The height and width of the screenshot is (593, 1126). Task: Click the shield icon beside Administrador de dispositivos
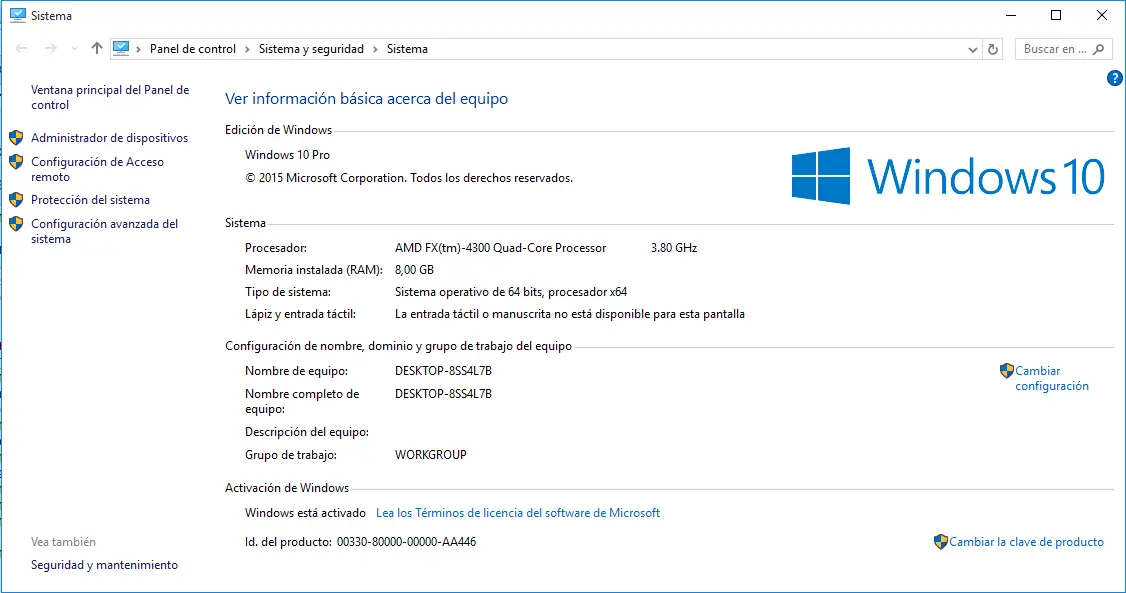pyautogui.click(x=16, y=137)
